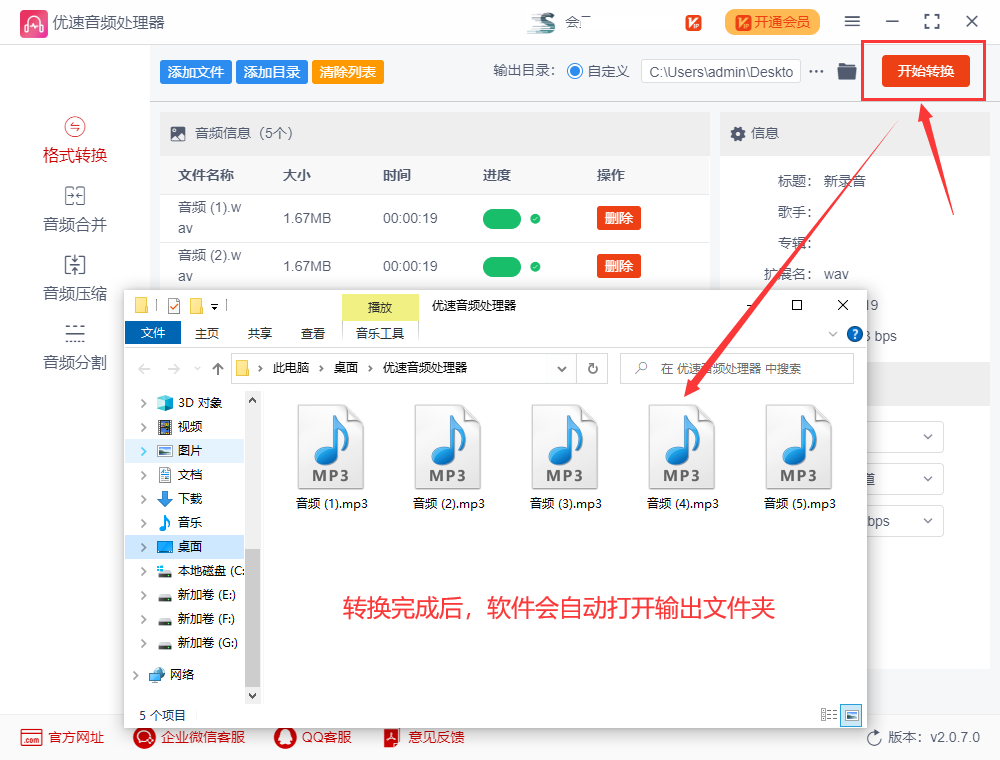Open Explorer 查看 ribbon tab

312,333
